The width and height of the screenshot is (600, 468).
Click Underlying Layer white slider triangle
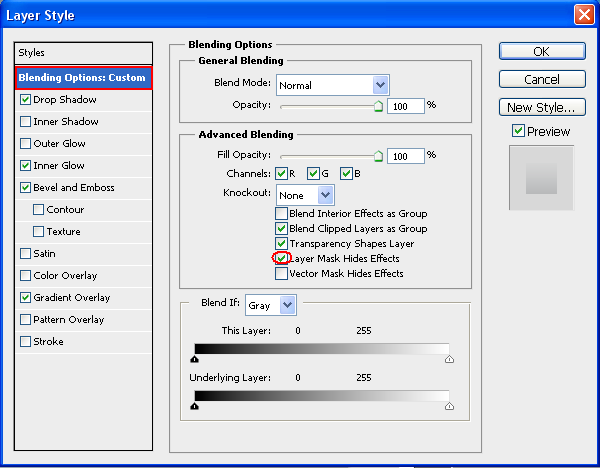tap(449, 406)
